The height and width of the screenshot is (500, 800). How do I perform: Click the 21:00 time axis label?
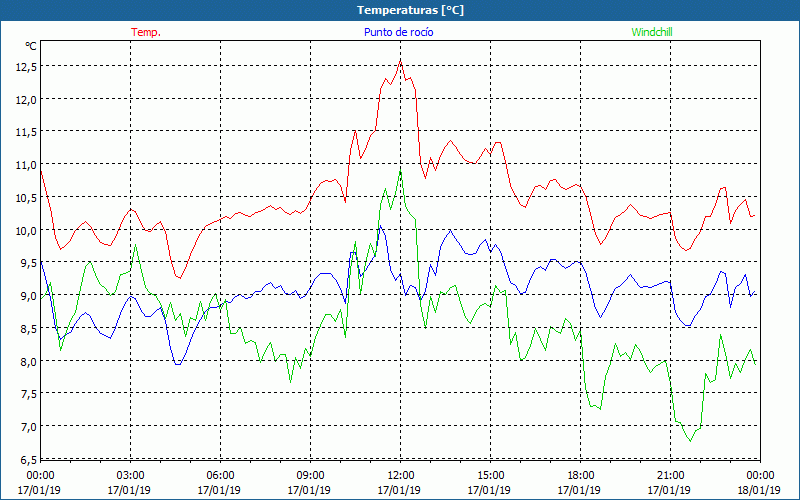coord(669,476)
